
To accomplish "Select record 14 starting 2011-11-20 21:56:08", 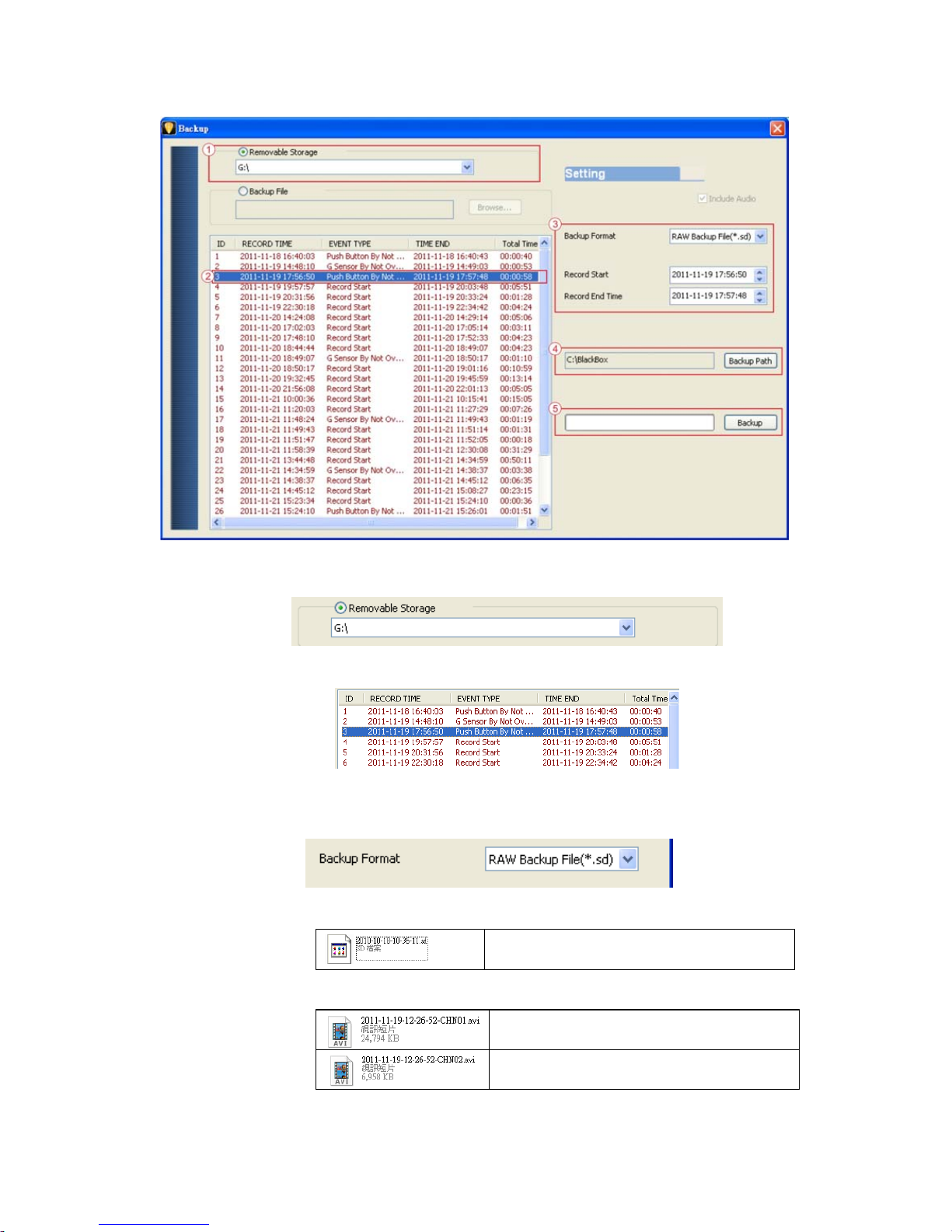I will [x=375, y=389].
